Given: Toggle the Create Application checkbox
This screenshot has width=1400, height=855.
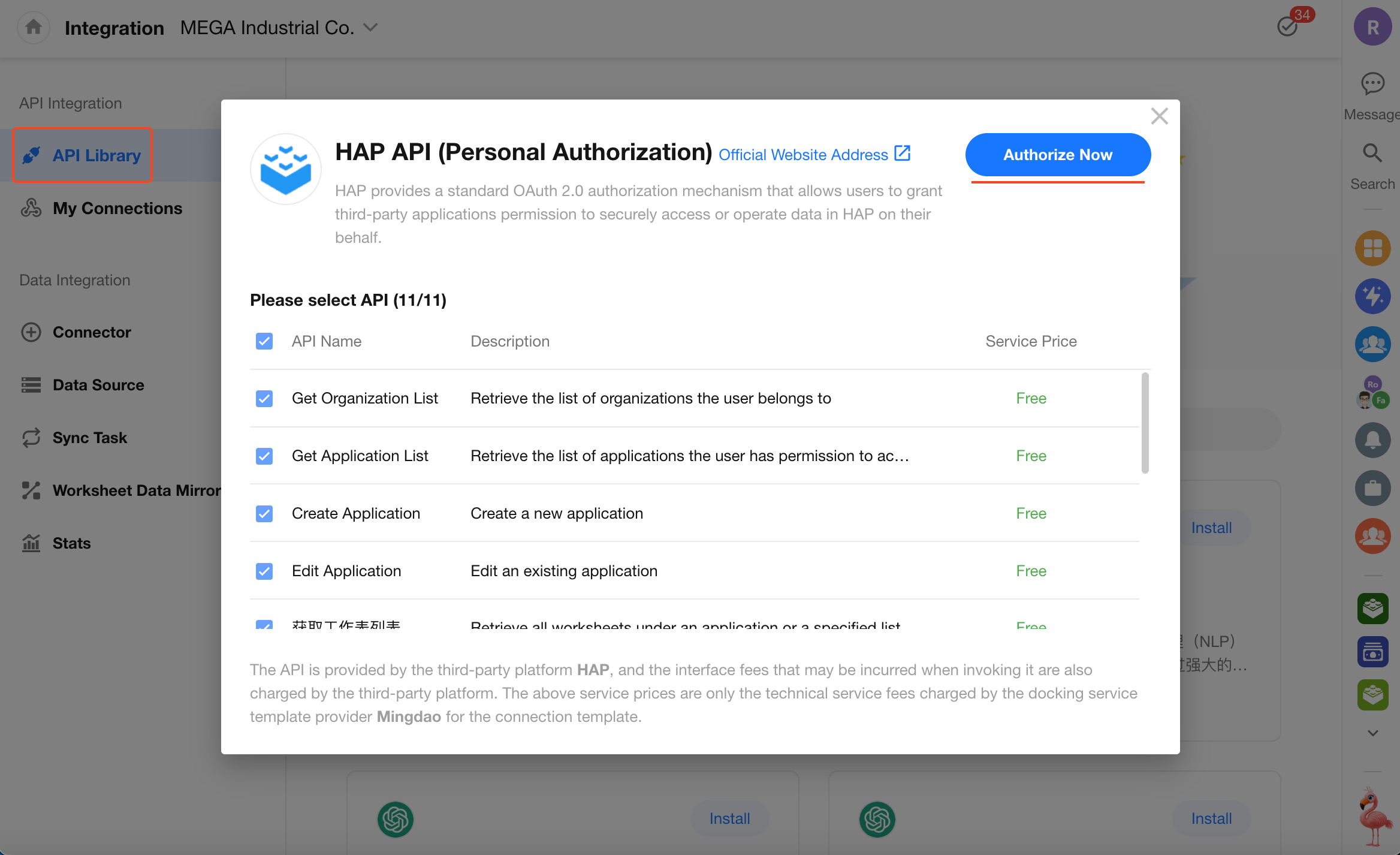Looking at the screenshot, I should tap(264, 514).
